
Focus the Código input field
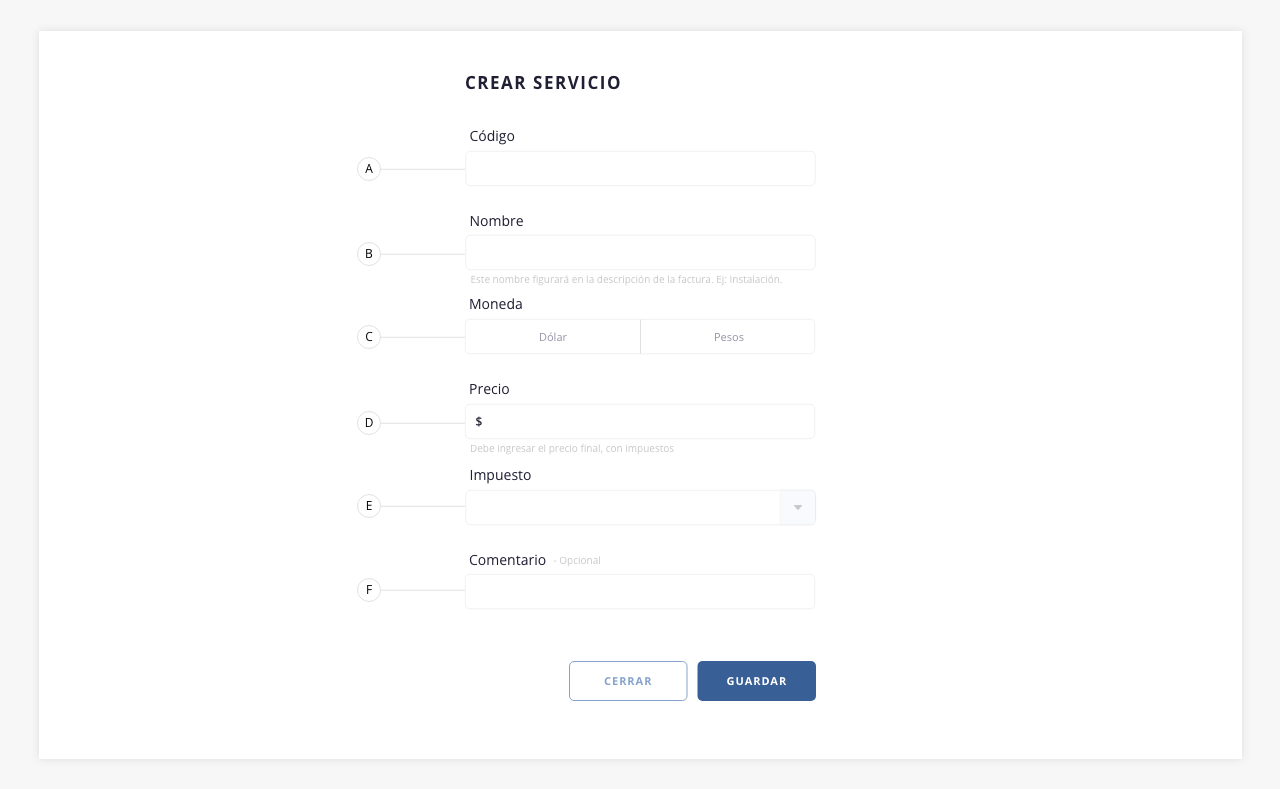[640, 169]
